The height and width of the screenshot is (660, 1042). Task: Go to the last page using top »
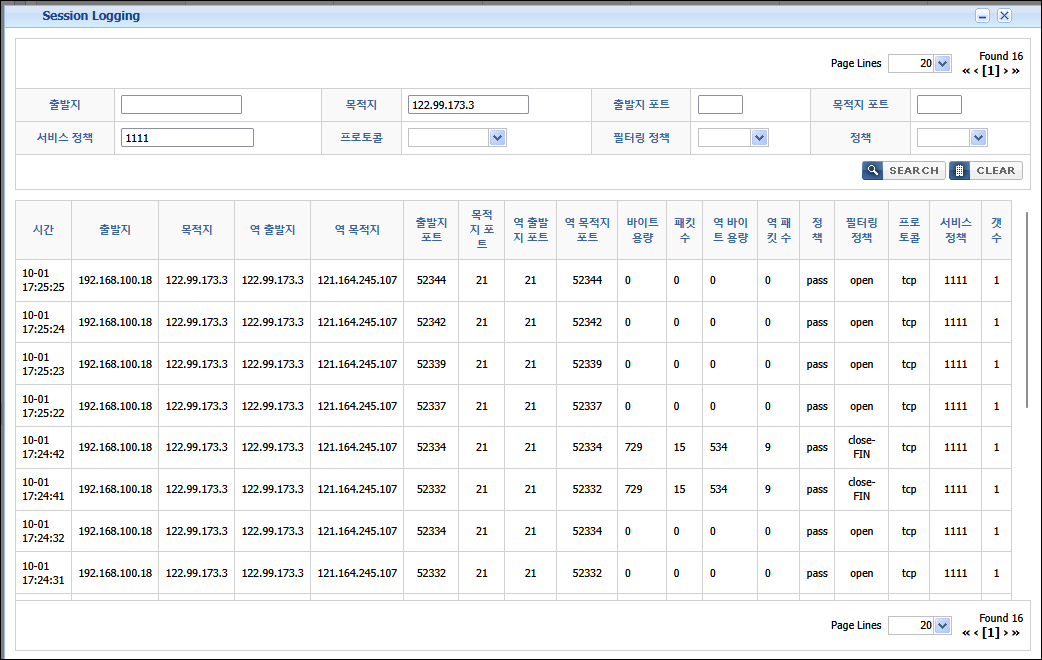1016,71
